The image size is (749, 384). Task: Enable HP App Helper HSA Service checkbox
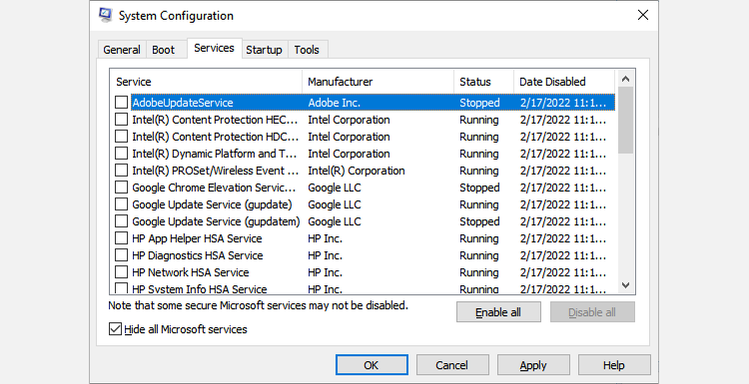click(121, 238)
